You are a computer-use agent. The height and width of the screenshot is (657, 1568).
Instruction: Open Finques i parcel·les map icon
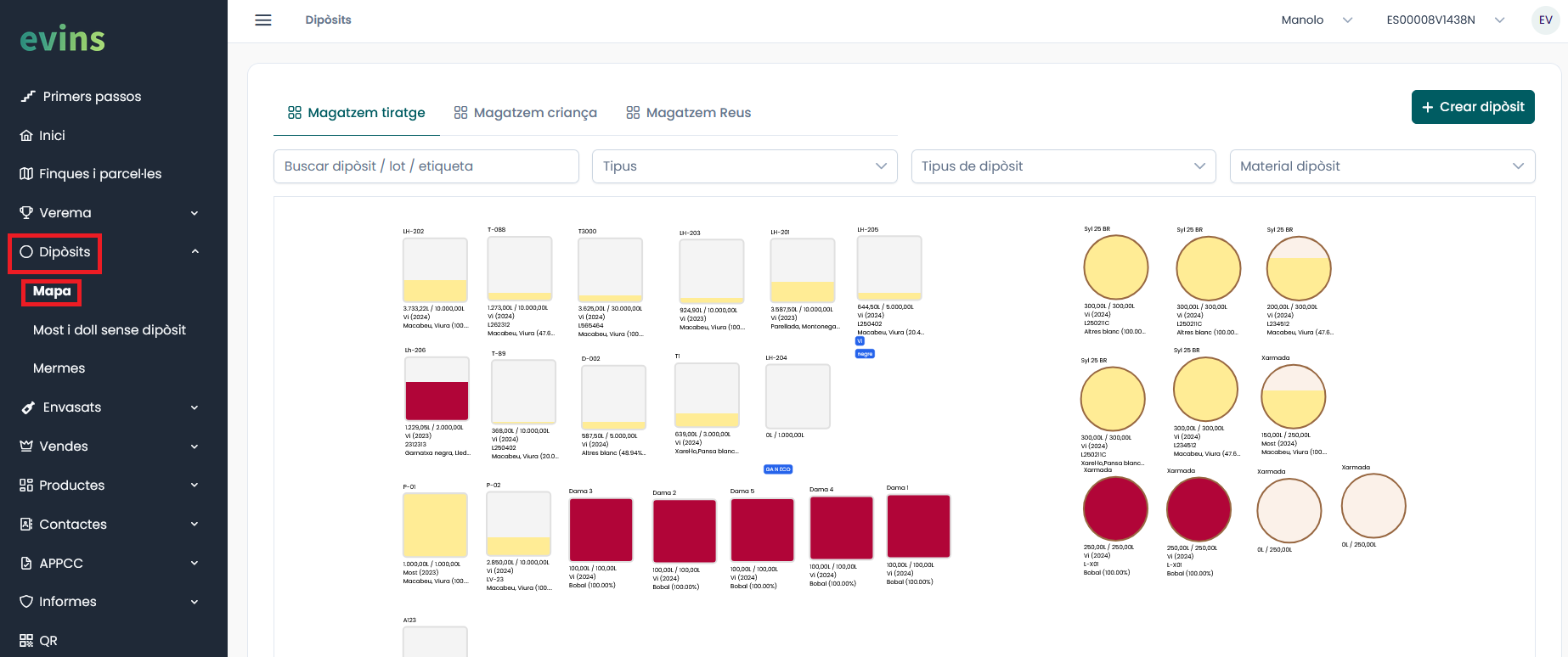click(x=26, y=174)
